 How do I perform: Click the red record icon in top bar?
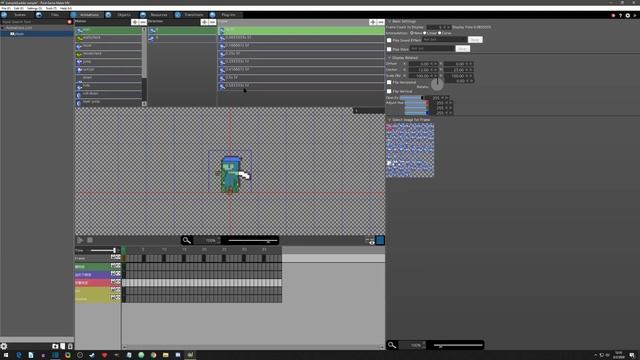613,16
